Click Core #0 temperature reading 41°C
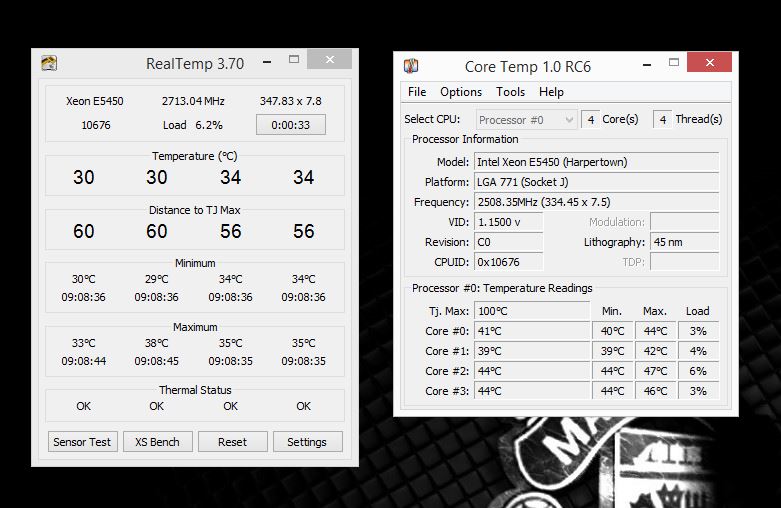Image resolution: width=781 pixels, height=508 pixels. coord(532,331)
